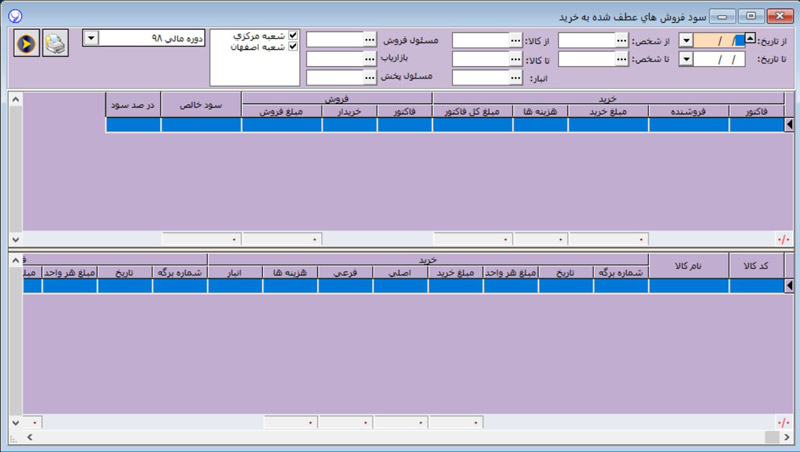Open the dropdown beside the تا تاریخ field
The width and height of the screenshot is (800, 452).
(x=686, y=59)
